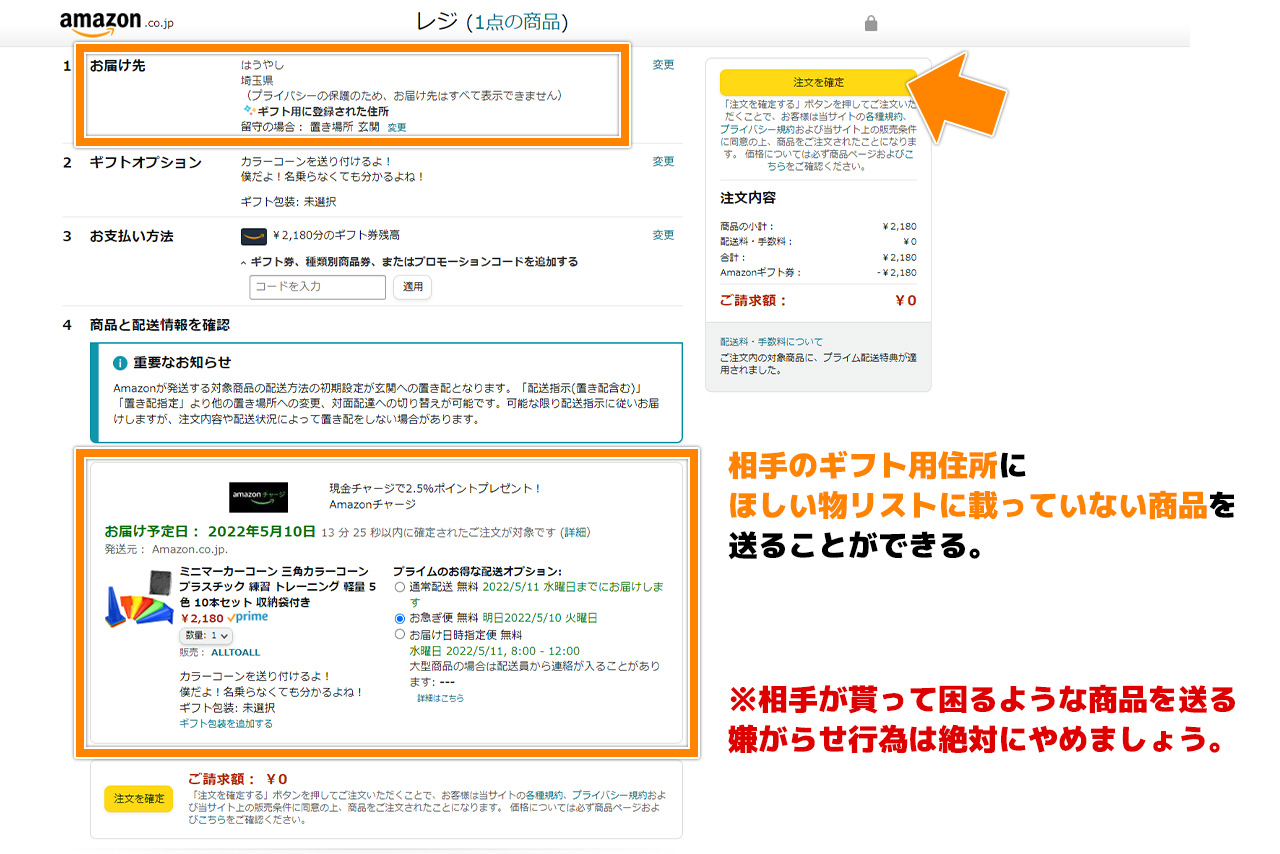Click the info icon beside 重要なお知らせ

pos(120,363)
